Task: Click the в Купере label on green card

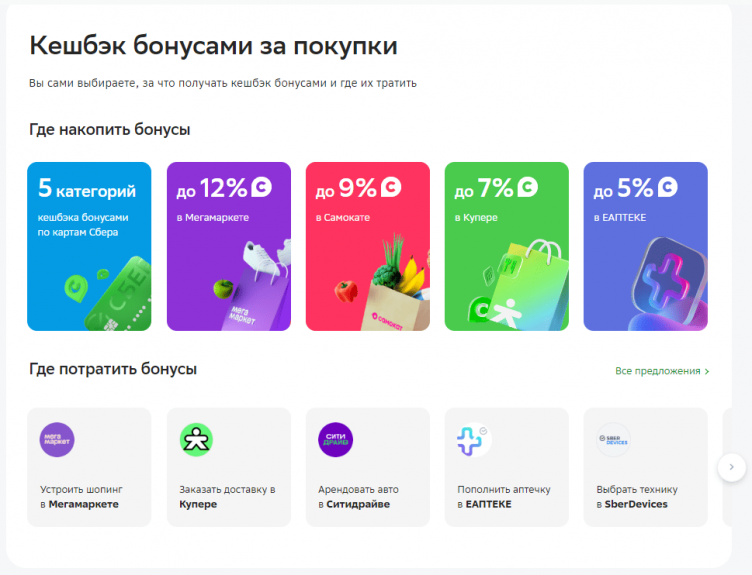Action: [476, 217]
